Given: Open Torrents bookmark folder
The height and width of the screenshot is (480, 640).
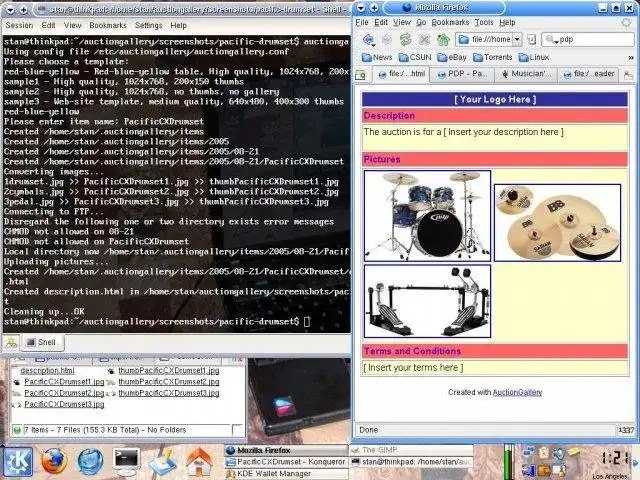Looking at the screenshot, I should coord(493,57).
